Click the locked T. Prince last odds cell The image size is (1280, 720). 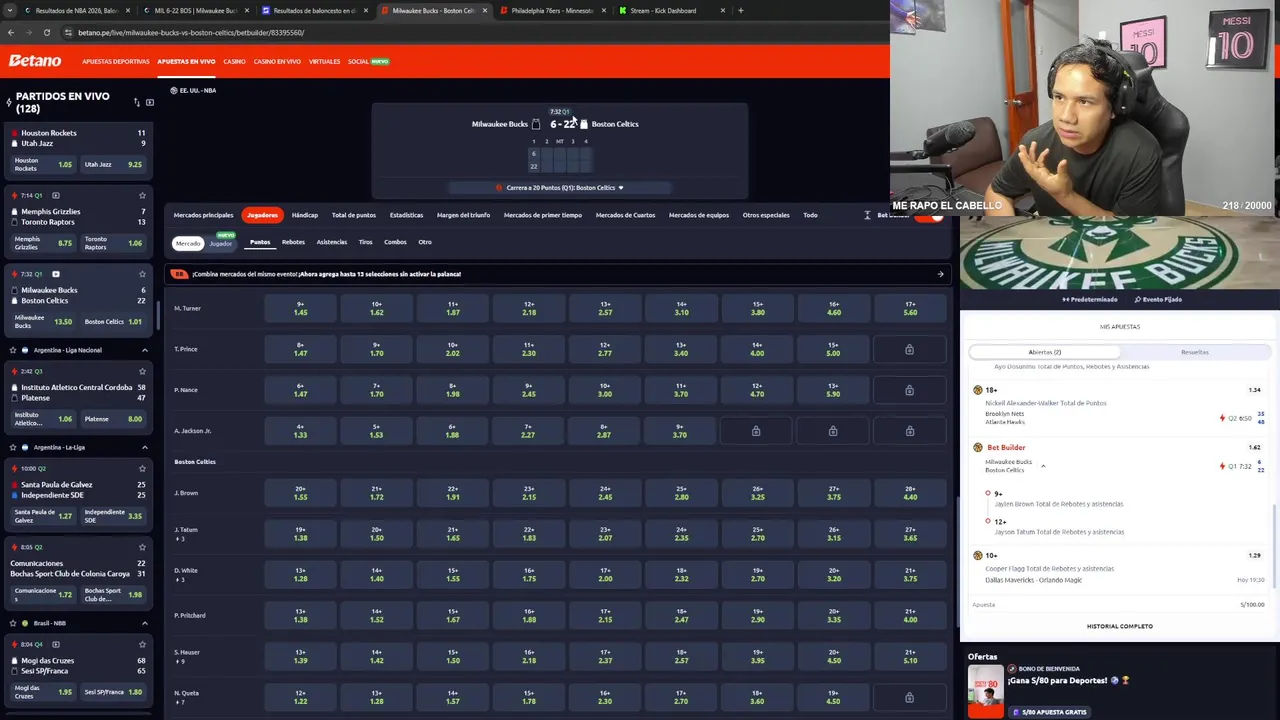point(909,349)
